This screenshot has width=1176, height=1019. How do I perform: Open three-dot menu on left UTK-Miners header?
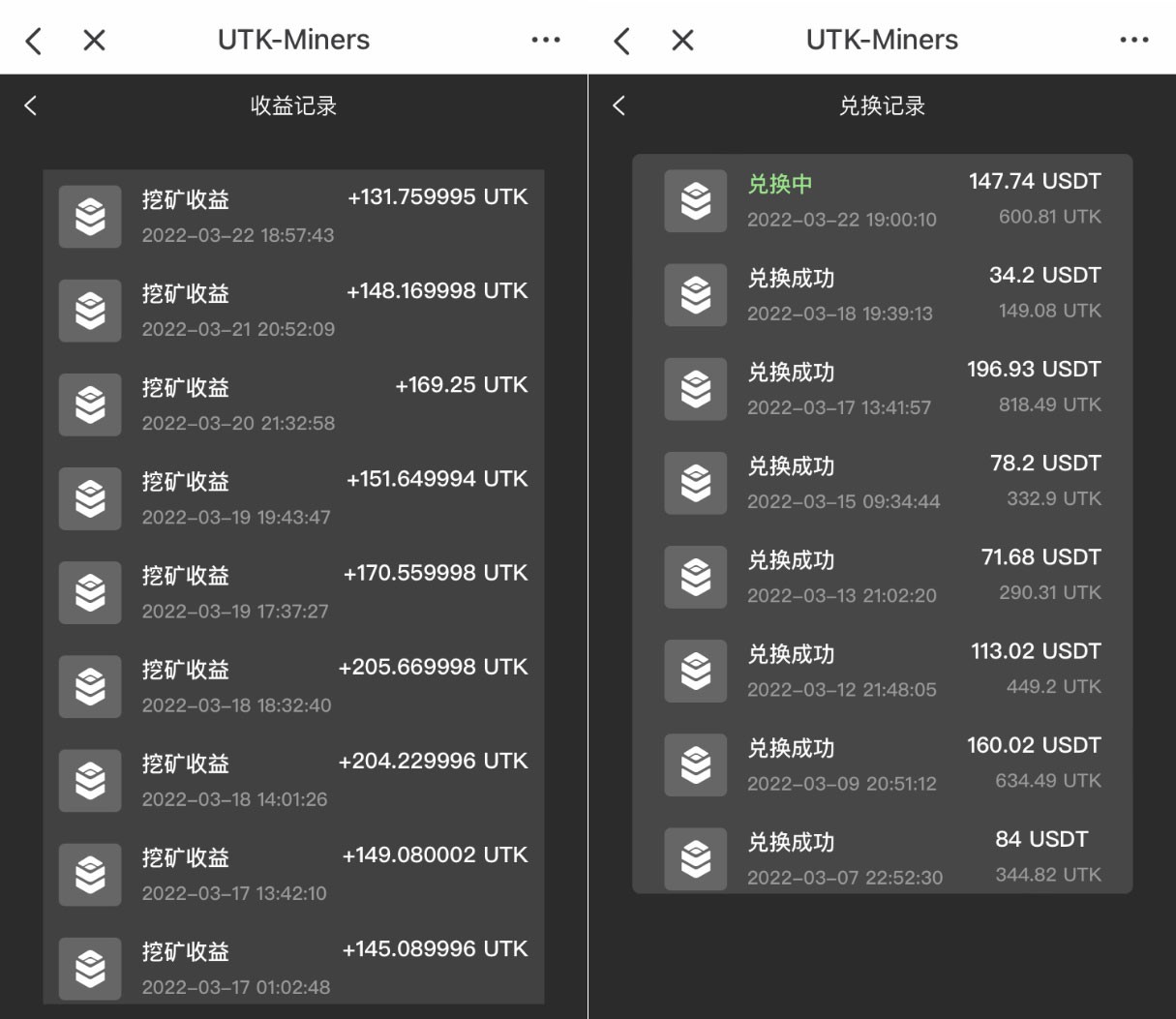tap(545, 41)
